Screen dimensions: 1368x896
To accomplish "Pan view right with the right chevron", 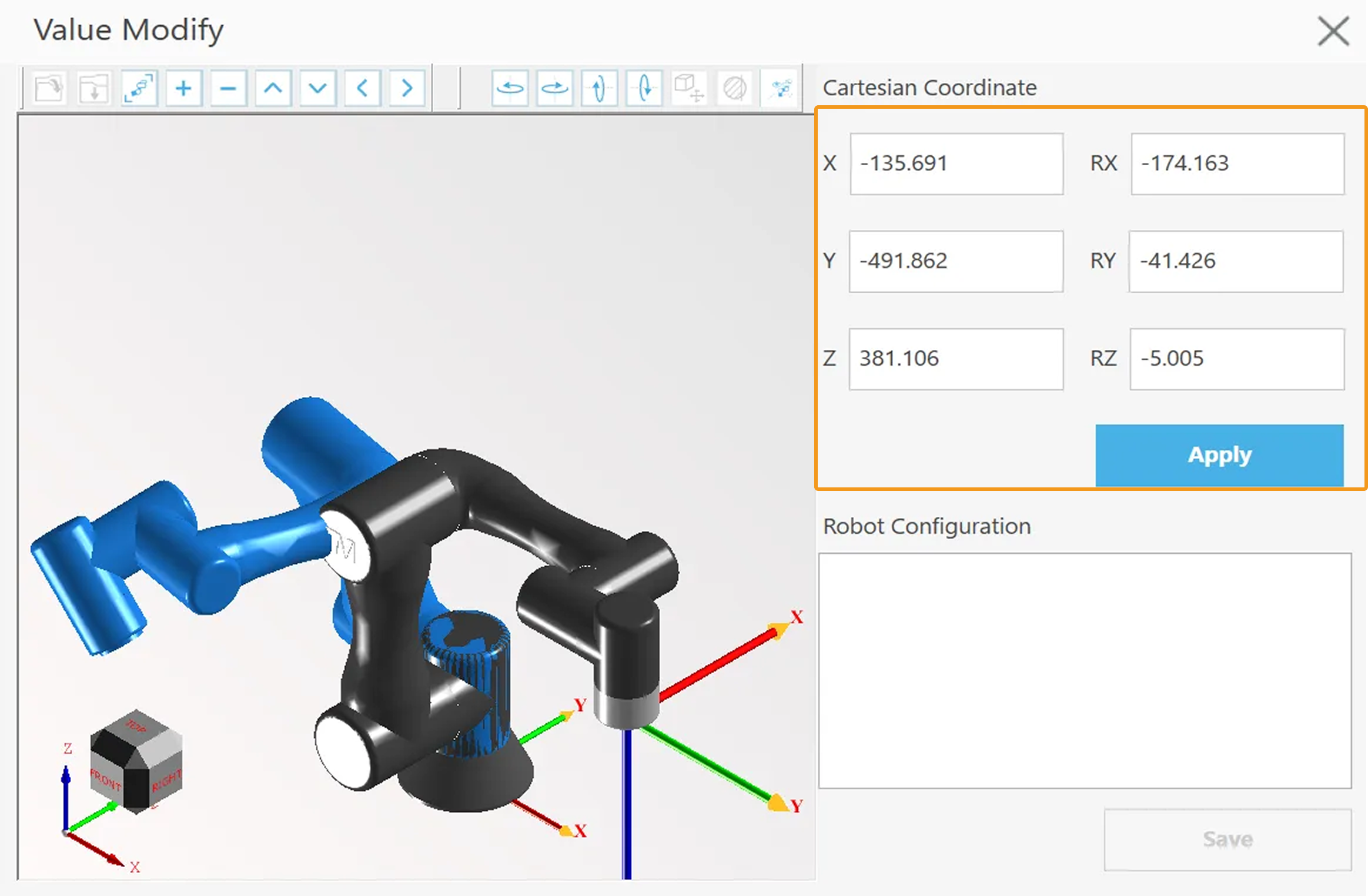I will click(407, 89).
